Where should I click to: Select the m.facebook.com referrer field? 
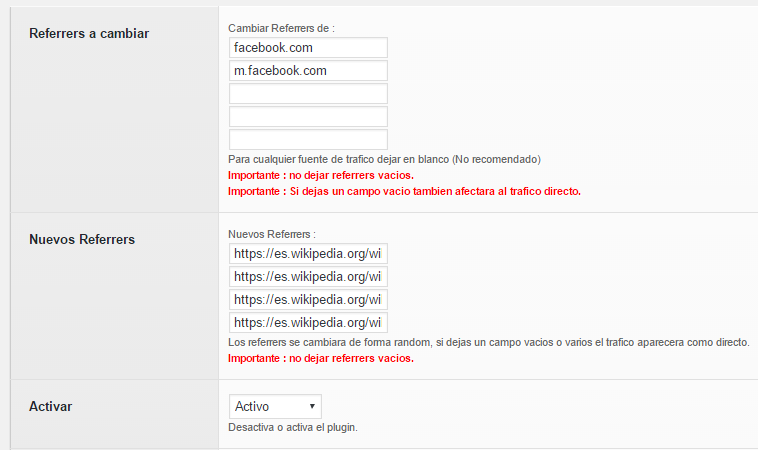point(308,71)
